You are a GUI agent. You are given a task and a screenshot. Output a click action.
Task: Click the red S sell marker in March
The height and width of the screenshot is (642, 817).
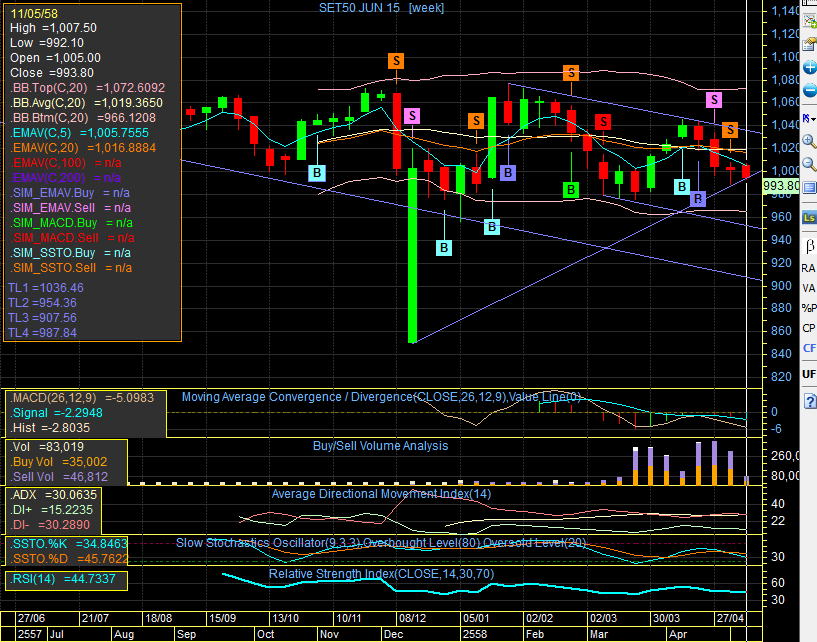tap(603, 122)
